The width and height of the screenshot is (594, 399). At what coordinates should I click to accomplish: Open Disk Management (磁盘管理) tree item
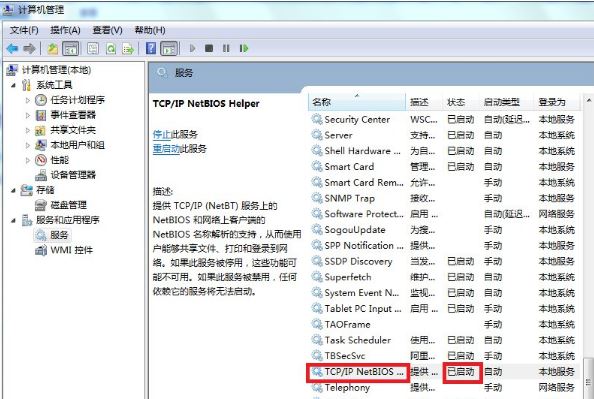pos(68,205)
